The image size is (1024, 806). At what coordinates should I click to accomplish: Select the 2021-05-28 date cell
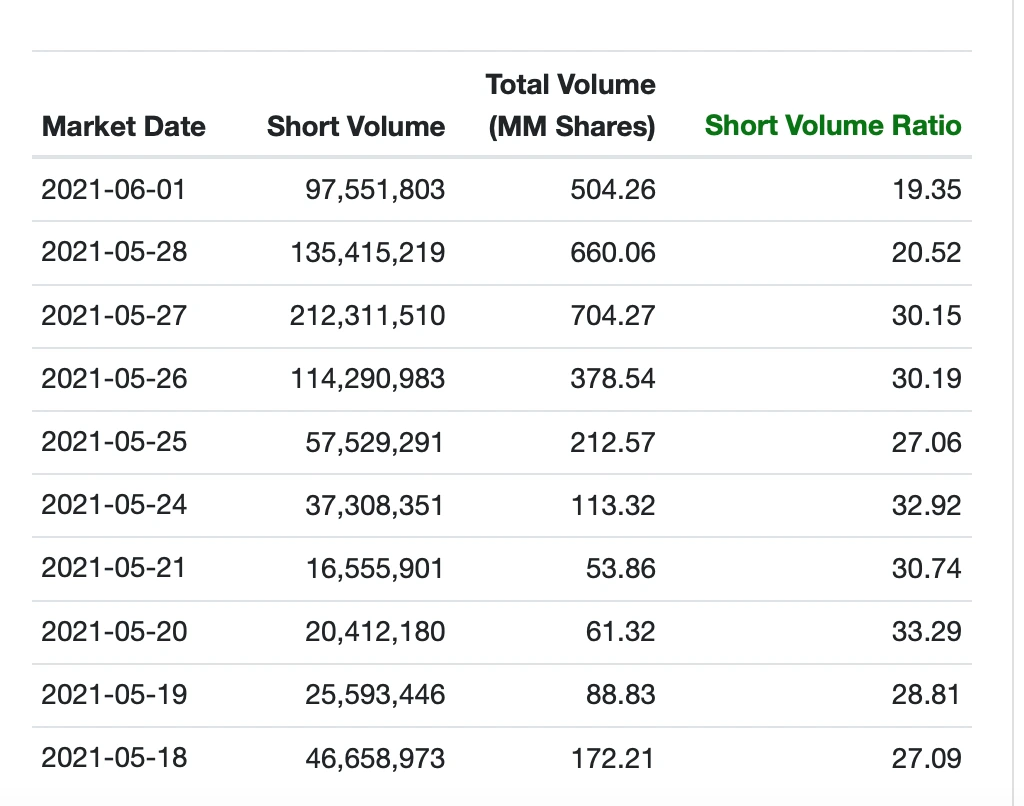(x=114, y=252)
